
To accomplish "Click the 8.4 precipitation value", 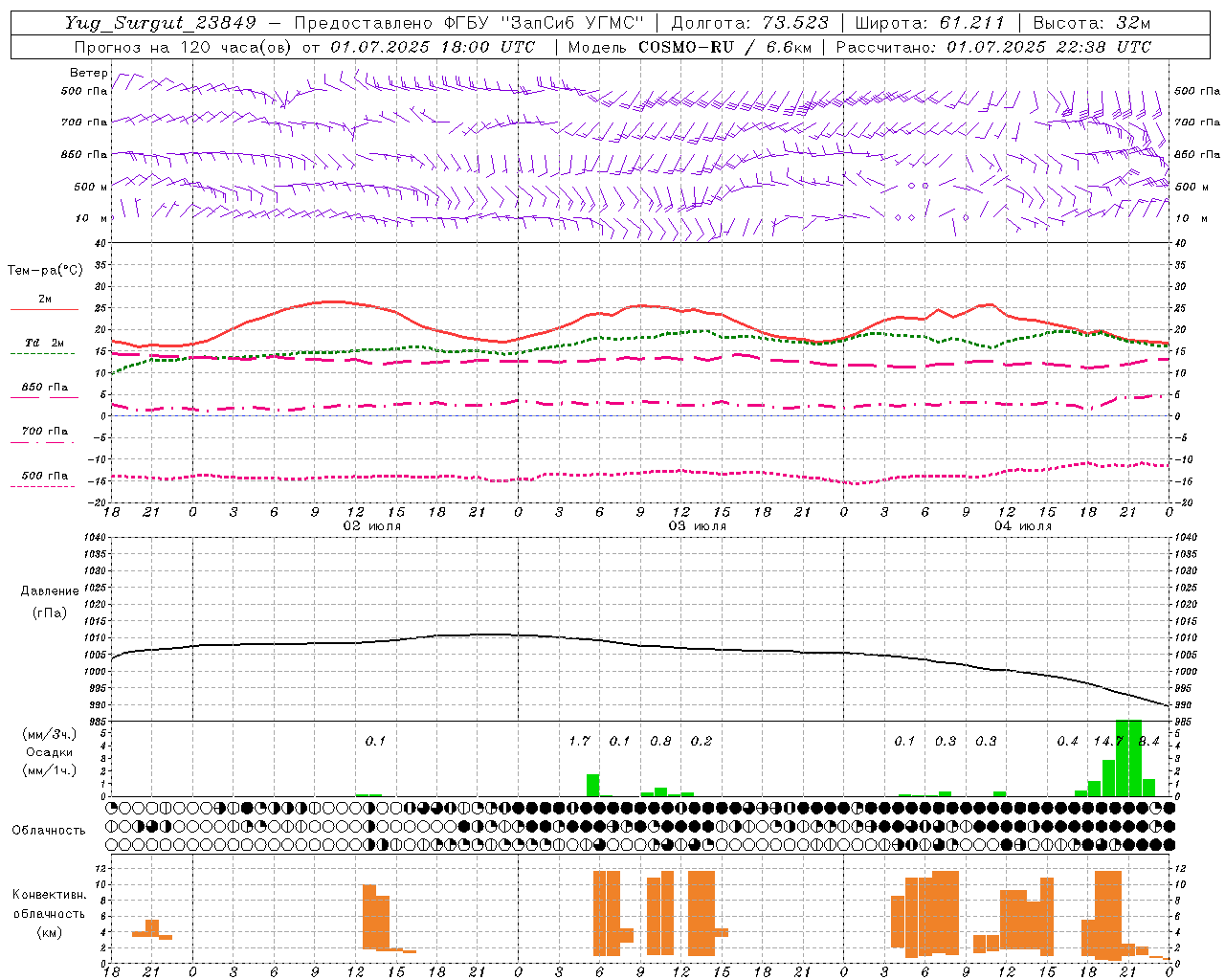I will (x=1148, y=742).
